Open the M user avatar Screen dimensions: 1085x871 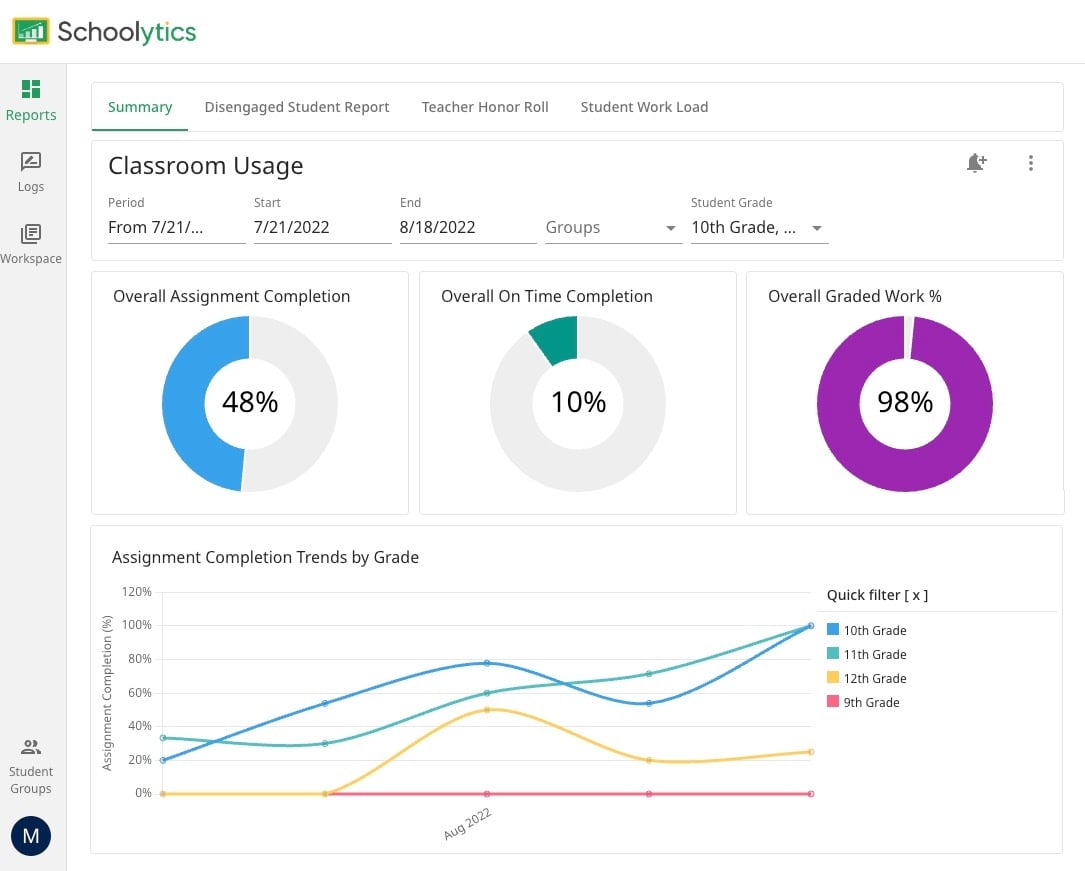(x=31, y=836)
